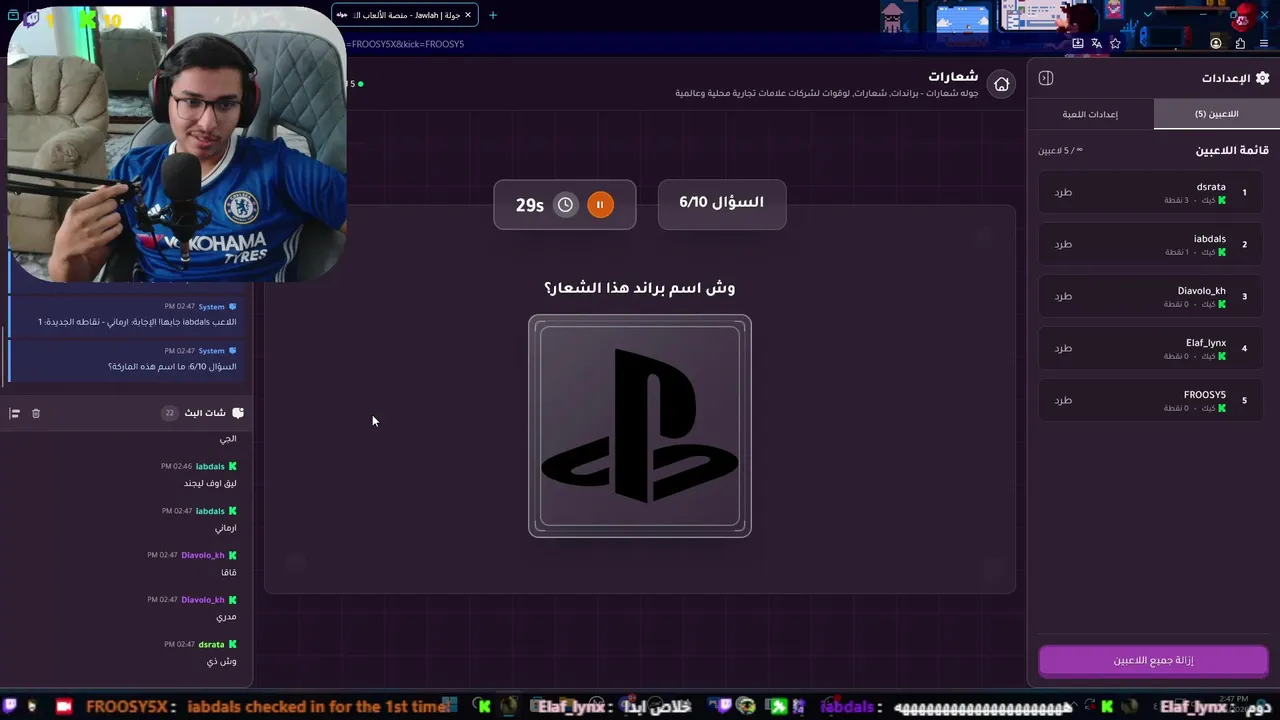Close the Jawlah browser tab
1280x720 pixels.
(x=468, y=15)
